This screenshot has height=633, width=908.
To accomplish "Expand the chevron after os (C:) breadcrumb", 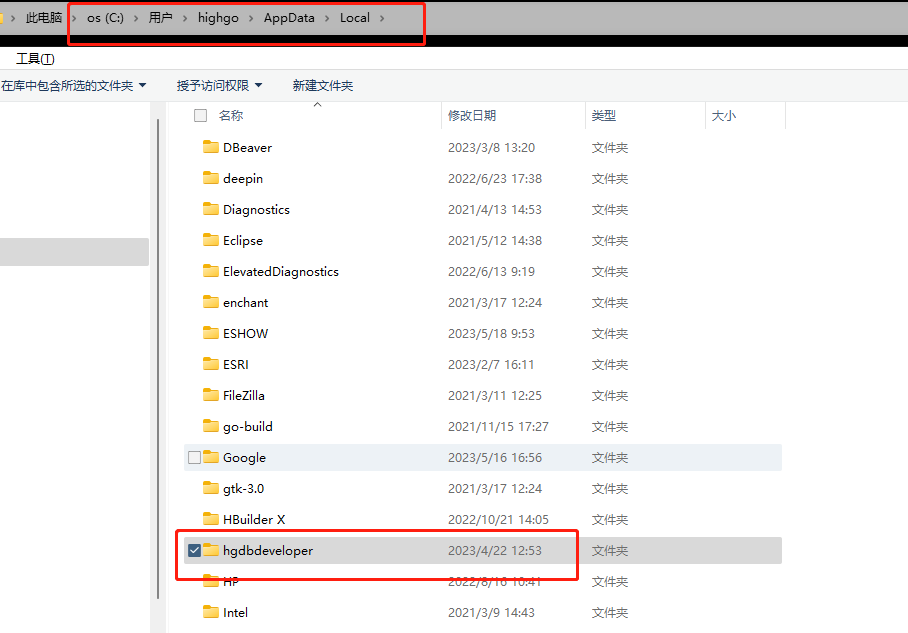I will coord(136,18).
